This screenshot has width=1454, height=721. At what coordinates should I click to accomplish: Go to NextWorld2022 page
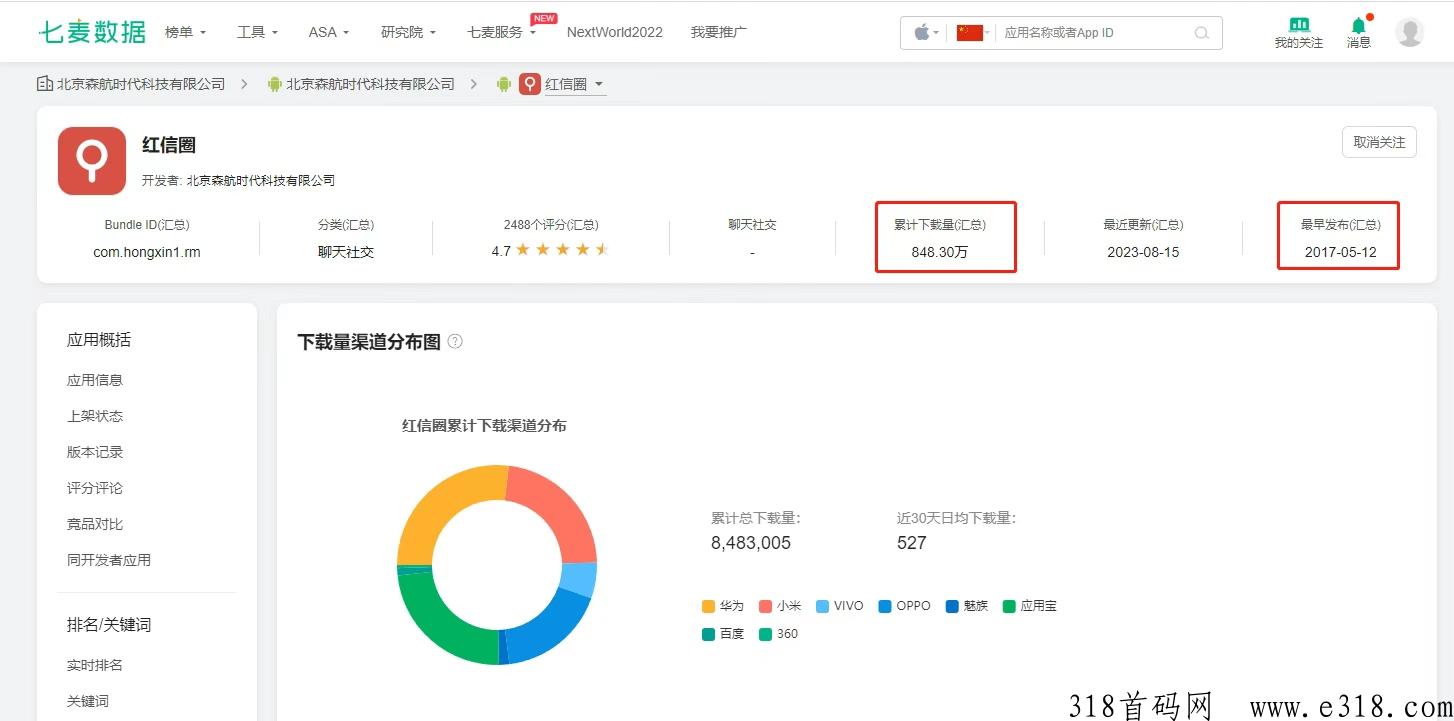point(614,32)
